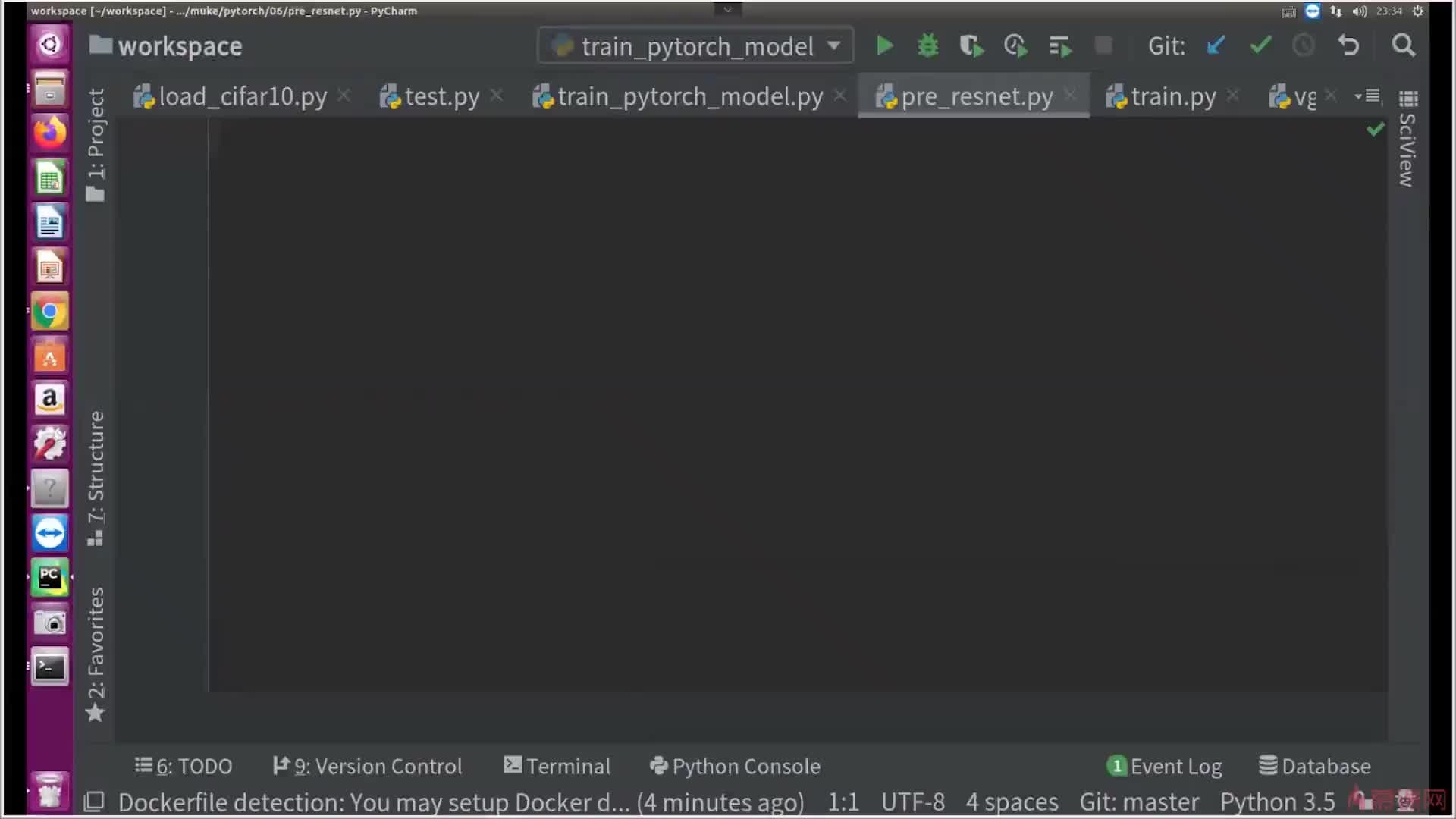The width and height of the screenshot is (1456, 819).
Task: Open Ubuntu Software center icon
Action: coord(50,356)
